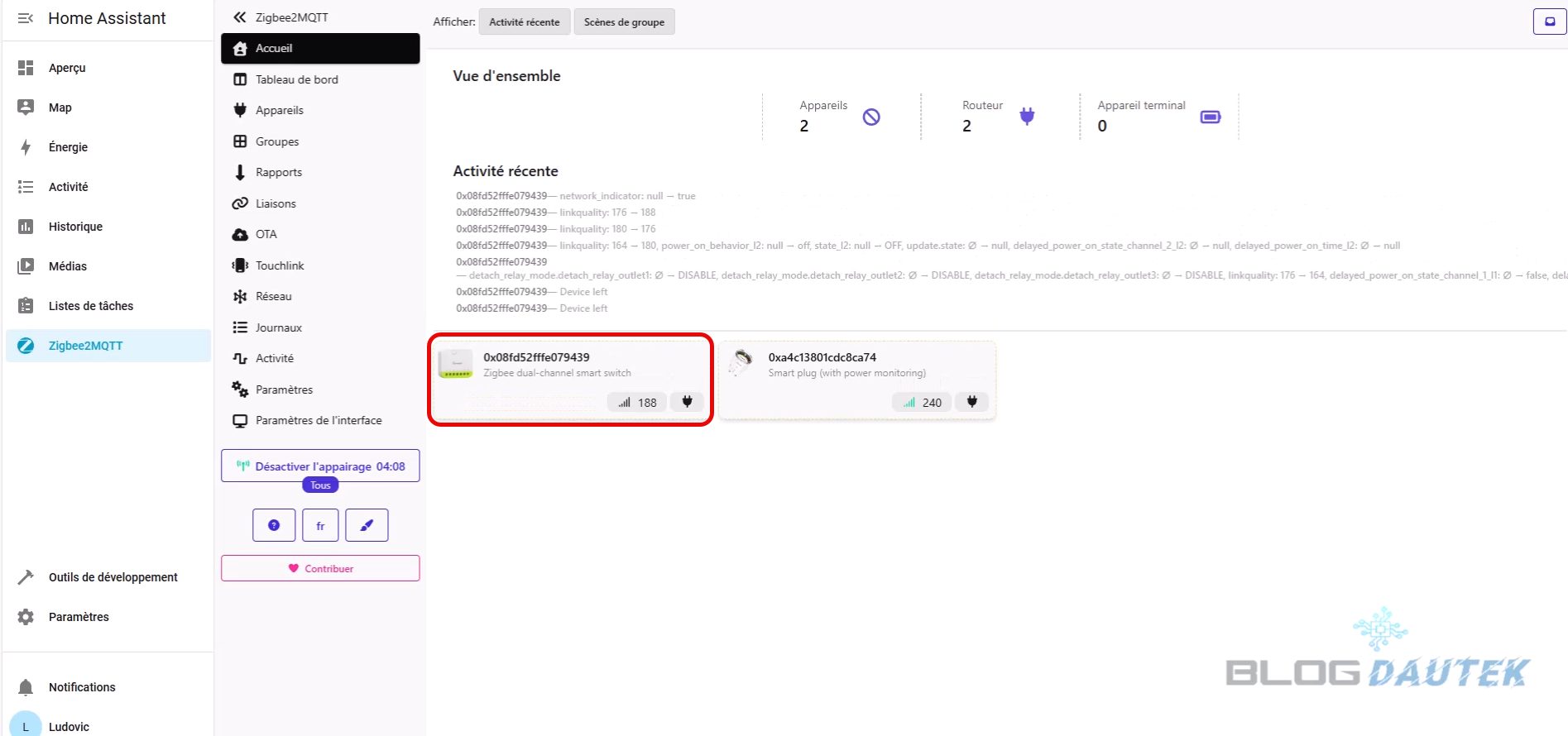Collapse the Home Assistant sidebar menu icon

coord(26,18)
